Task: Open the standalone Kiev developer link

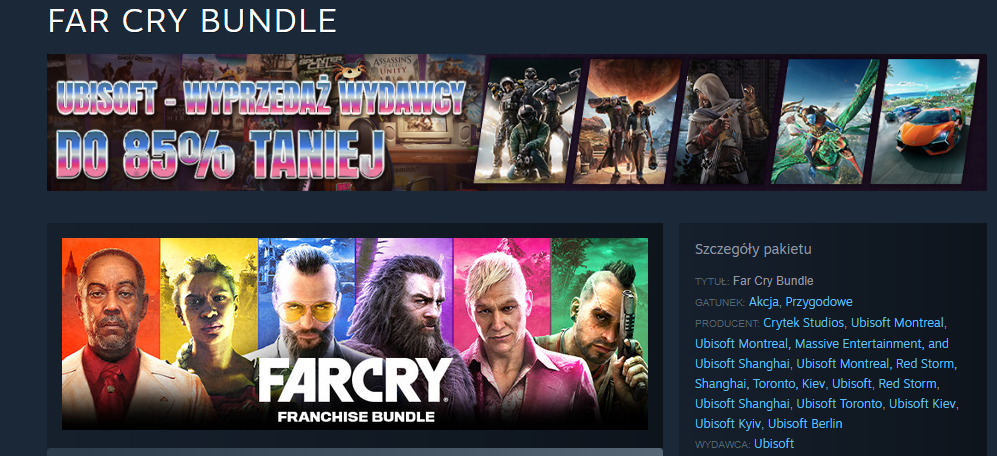Action: 811,383
